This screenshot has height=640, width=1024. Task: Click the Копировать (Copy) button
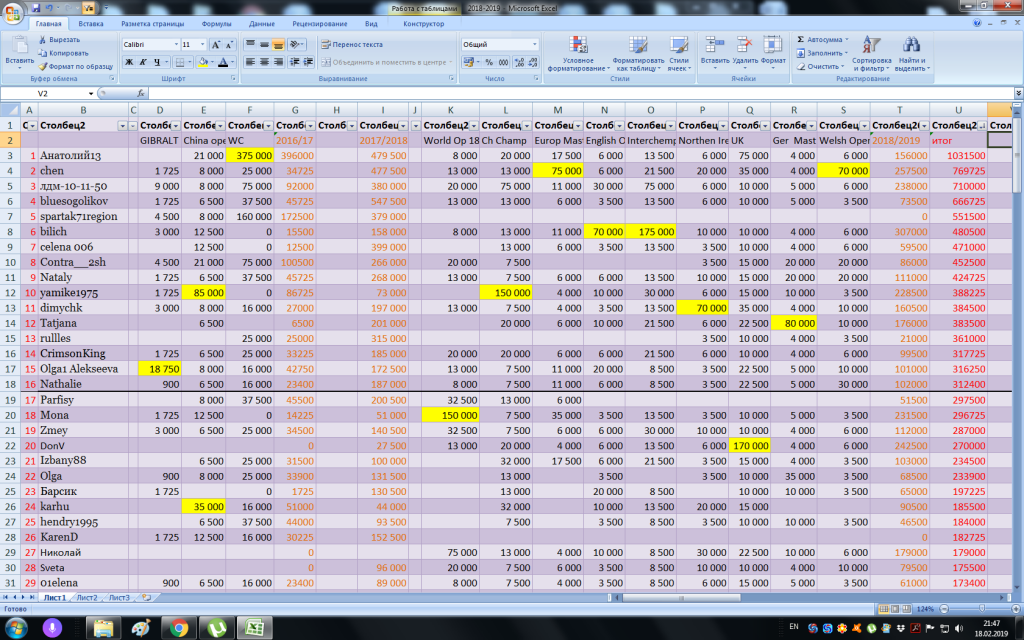coord(62,53)
